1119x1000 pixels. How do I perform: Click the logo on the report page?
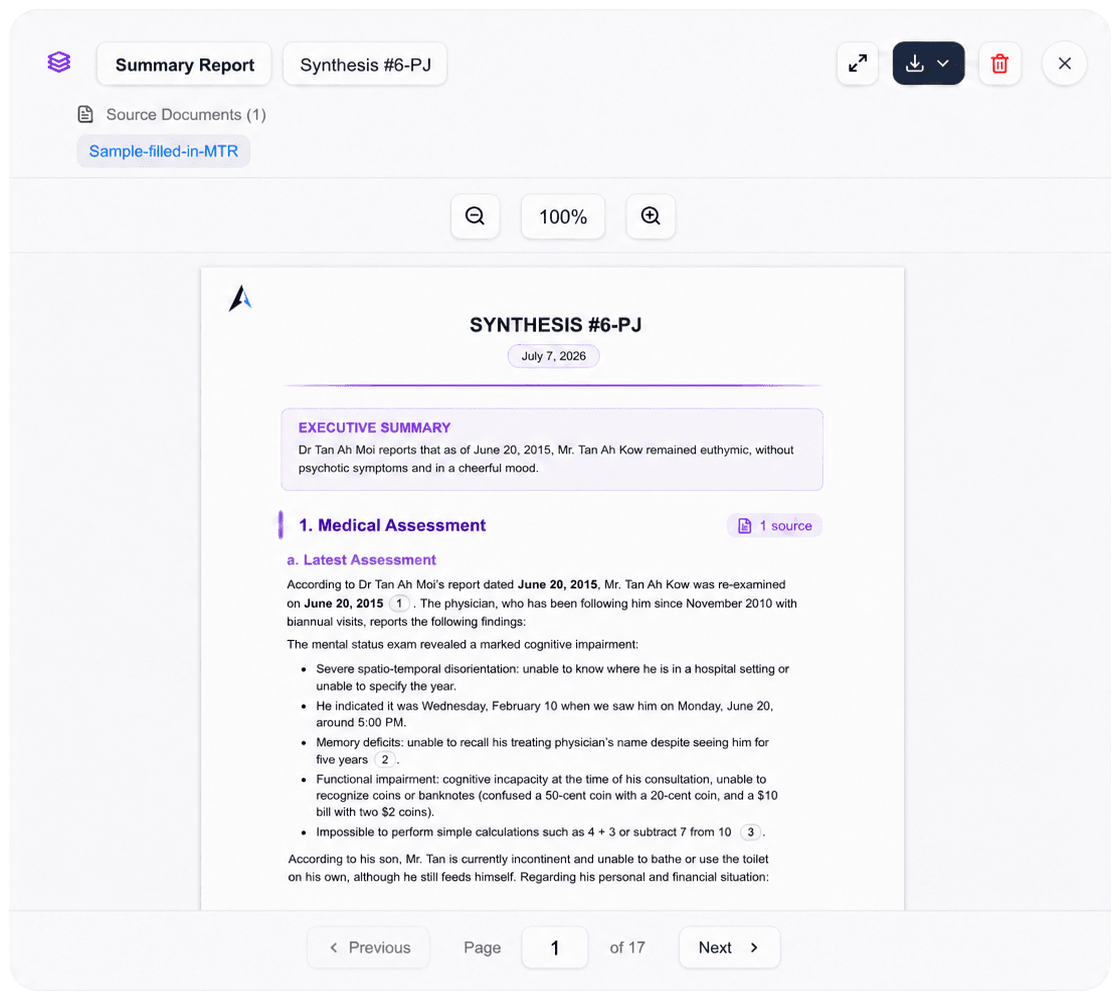click(240, 298)
